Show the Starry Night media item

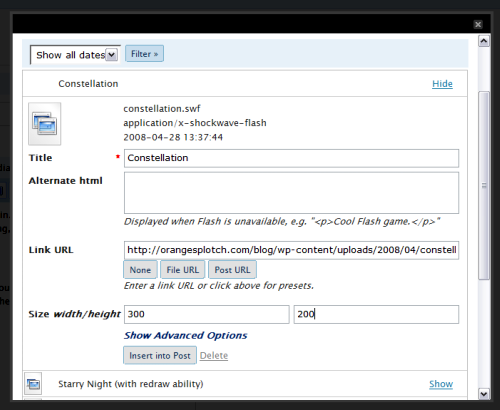[441, 384]
